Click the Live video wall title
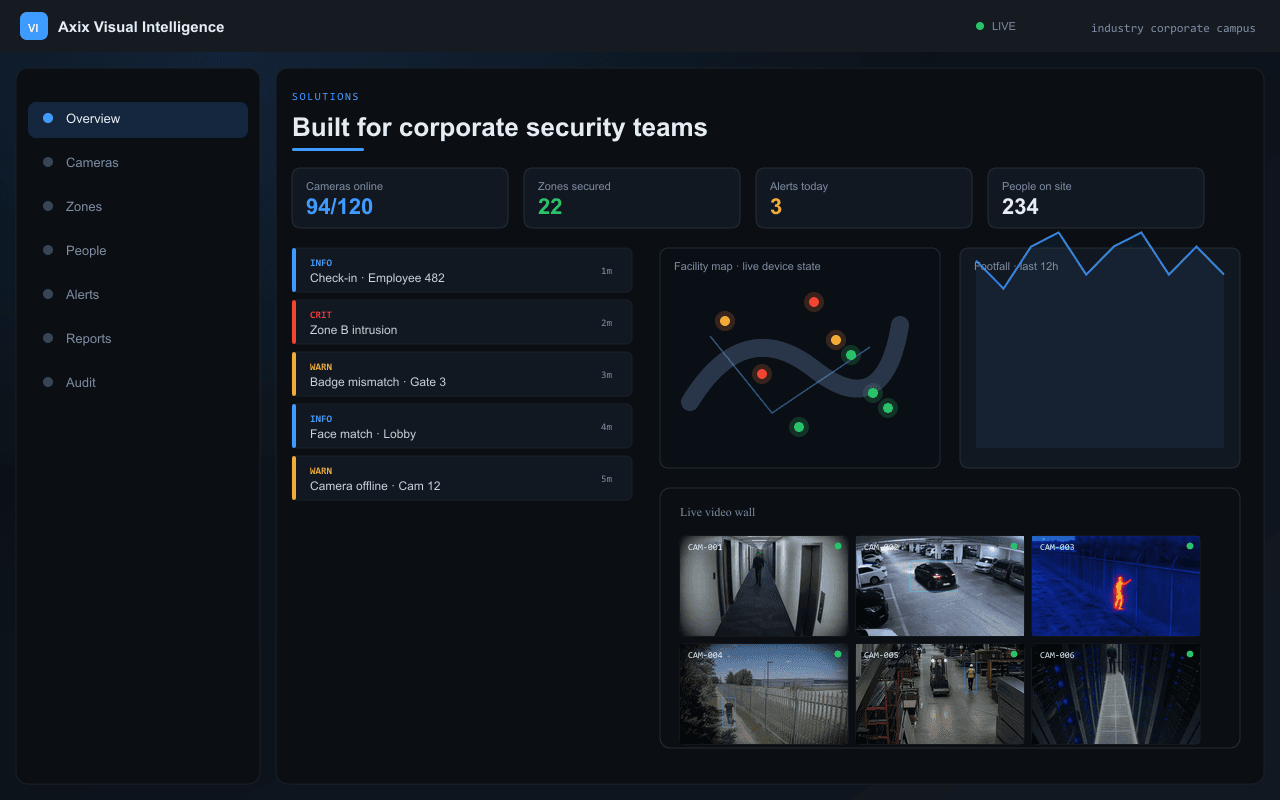The height and width of the screenshot is (800, 1280). [718, 512]
